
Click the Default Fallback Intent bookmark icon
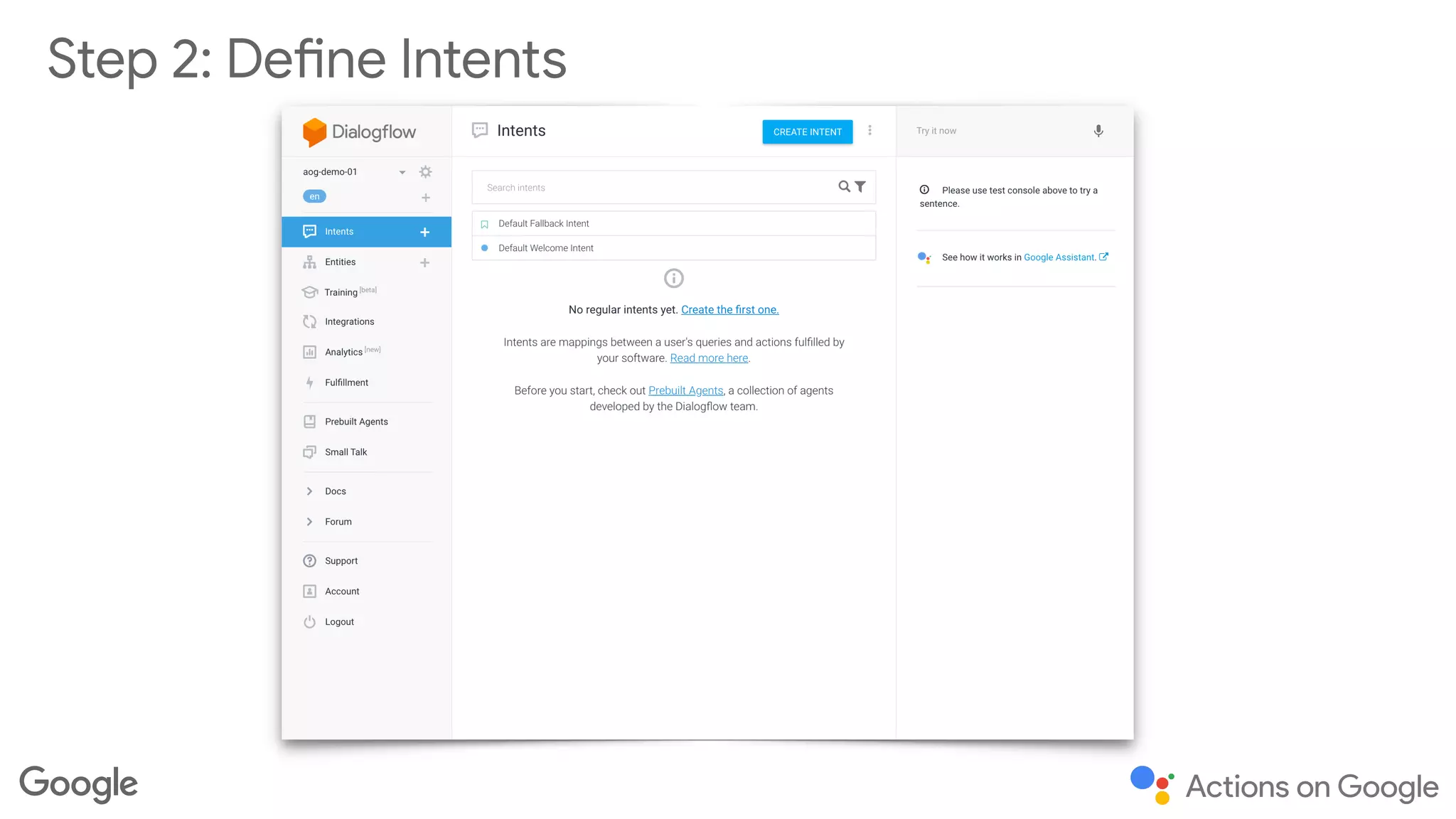(484, 225)
